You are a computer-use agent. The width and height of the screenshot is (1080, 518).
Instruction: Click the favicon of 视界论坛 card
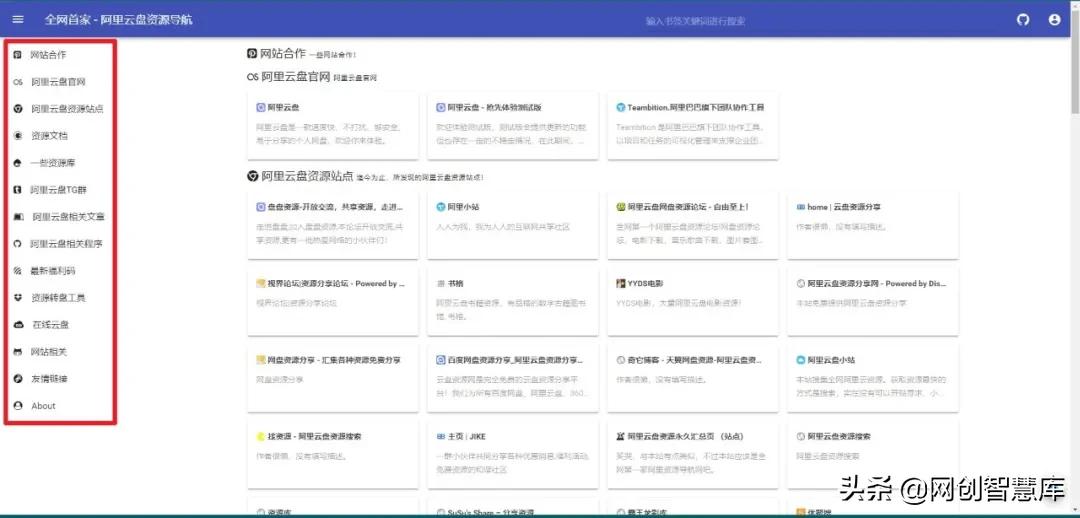(x=260, y=283)
